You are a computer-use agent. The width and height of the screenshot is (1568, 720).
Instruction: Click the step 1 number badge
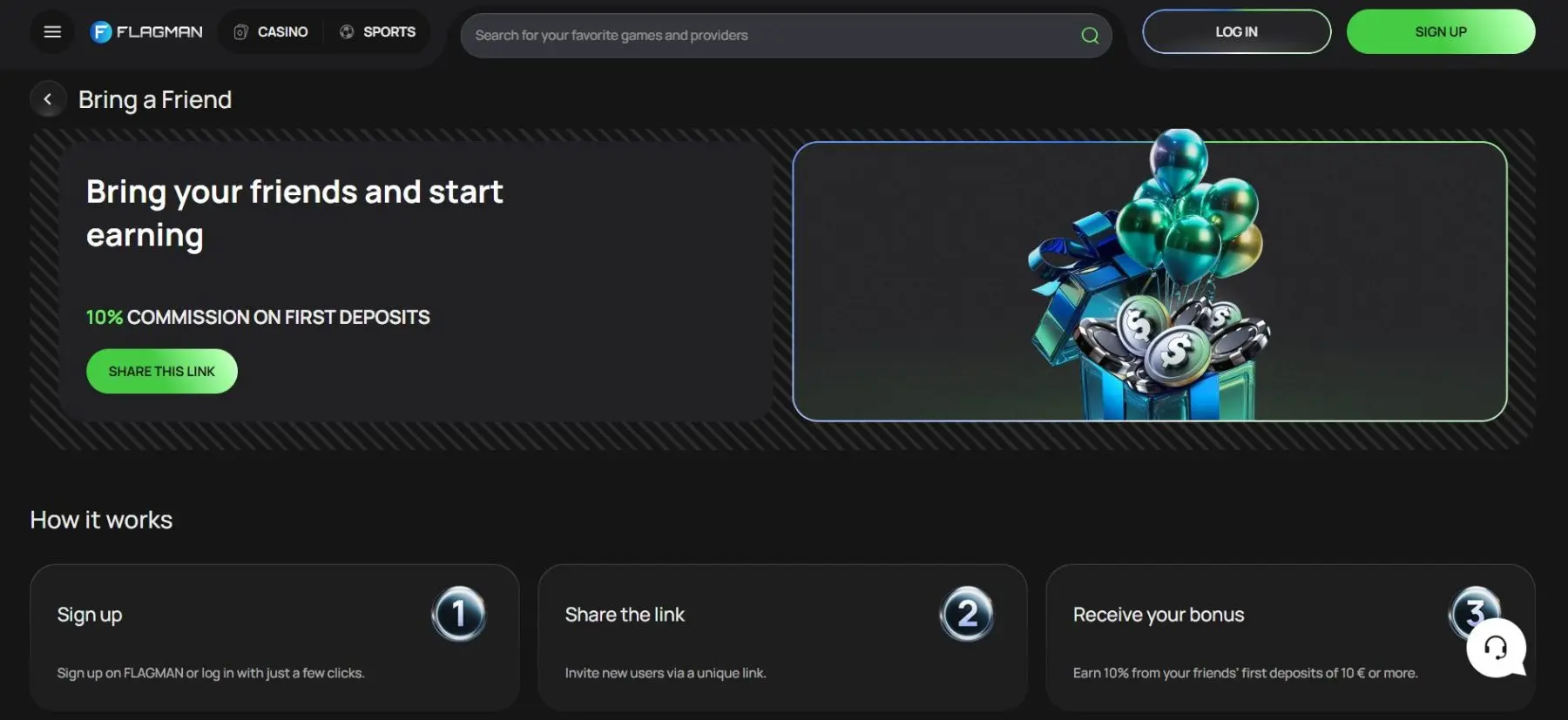458,614
